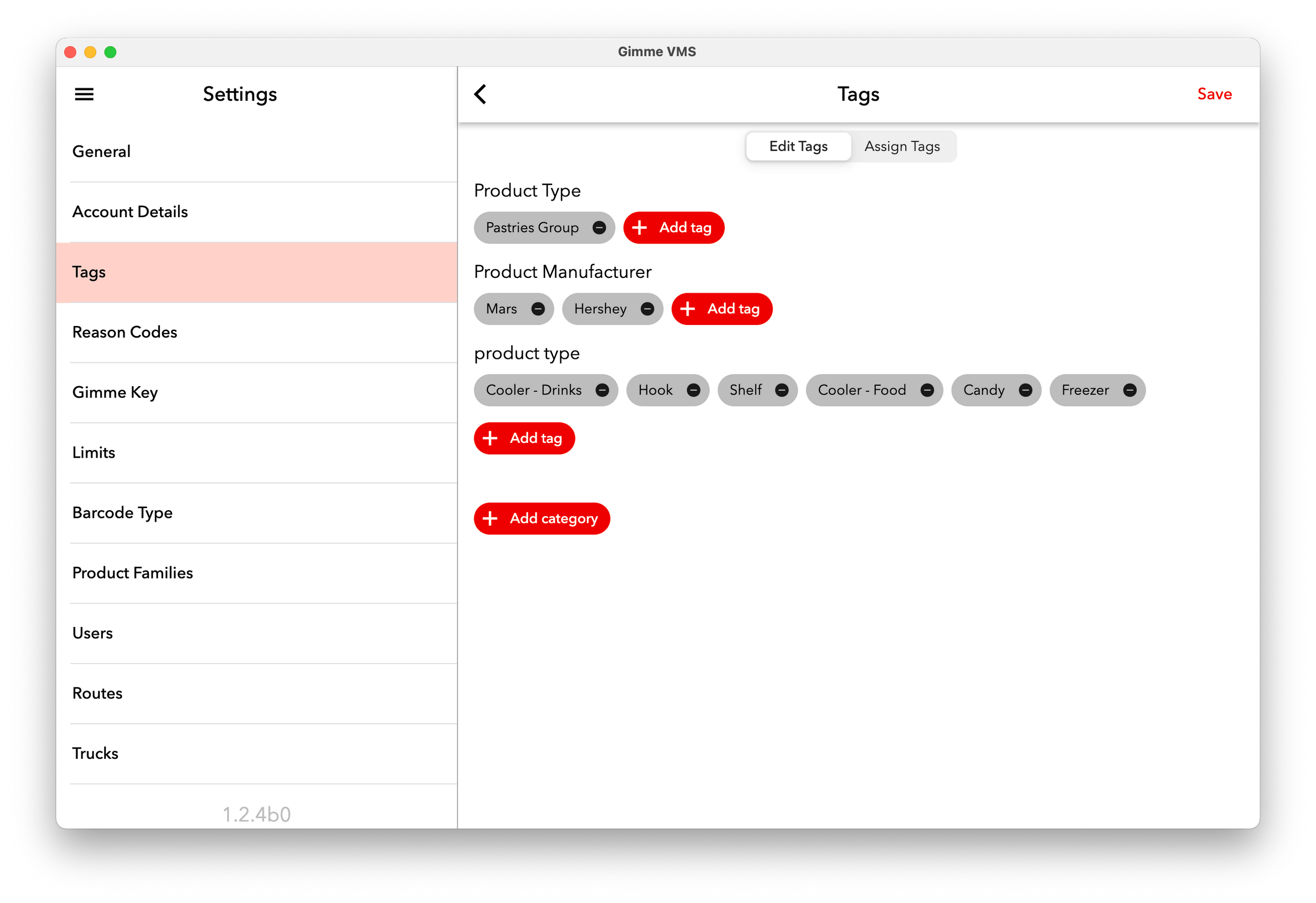This screenshot has width=1316, height=903.
Task: Open the hamburger menu icon
Action: click(84, 94)
